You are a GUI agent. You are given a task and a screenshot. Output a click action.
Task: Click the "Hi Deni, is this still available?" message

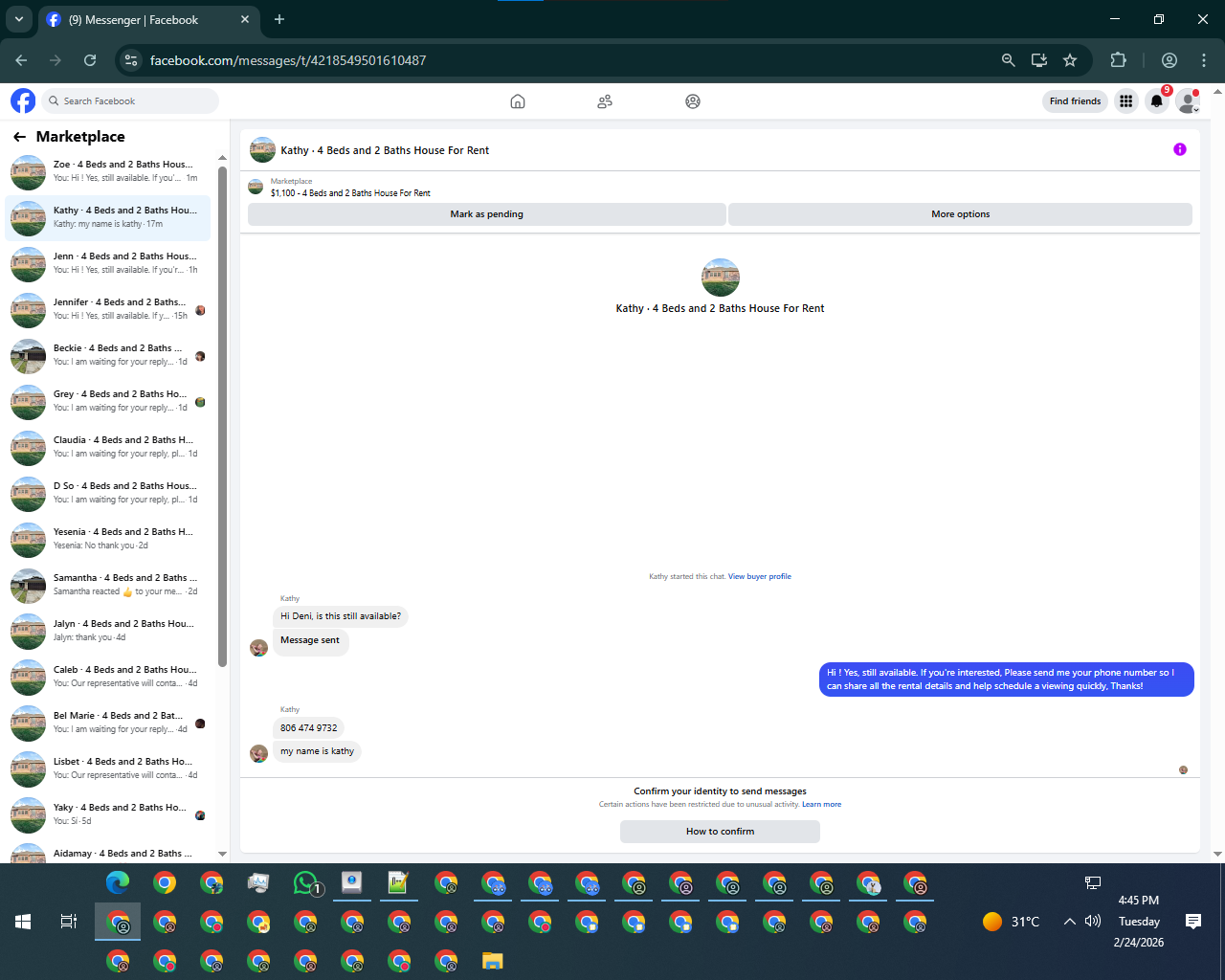[x=341, y=616]
